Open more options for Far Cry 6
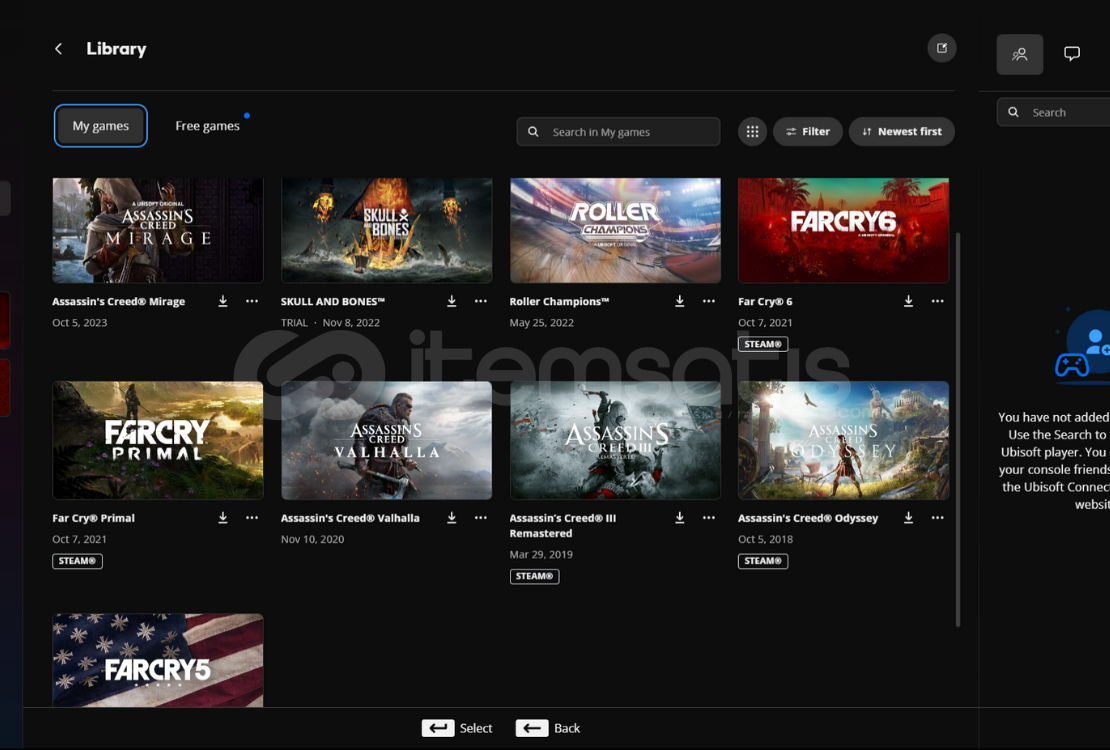1110x750 pixels. tap(937, 301)
